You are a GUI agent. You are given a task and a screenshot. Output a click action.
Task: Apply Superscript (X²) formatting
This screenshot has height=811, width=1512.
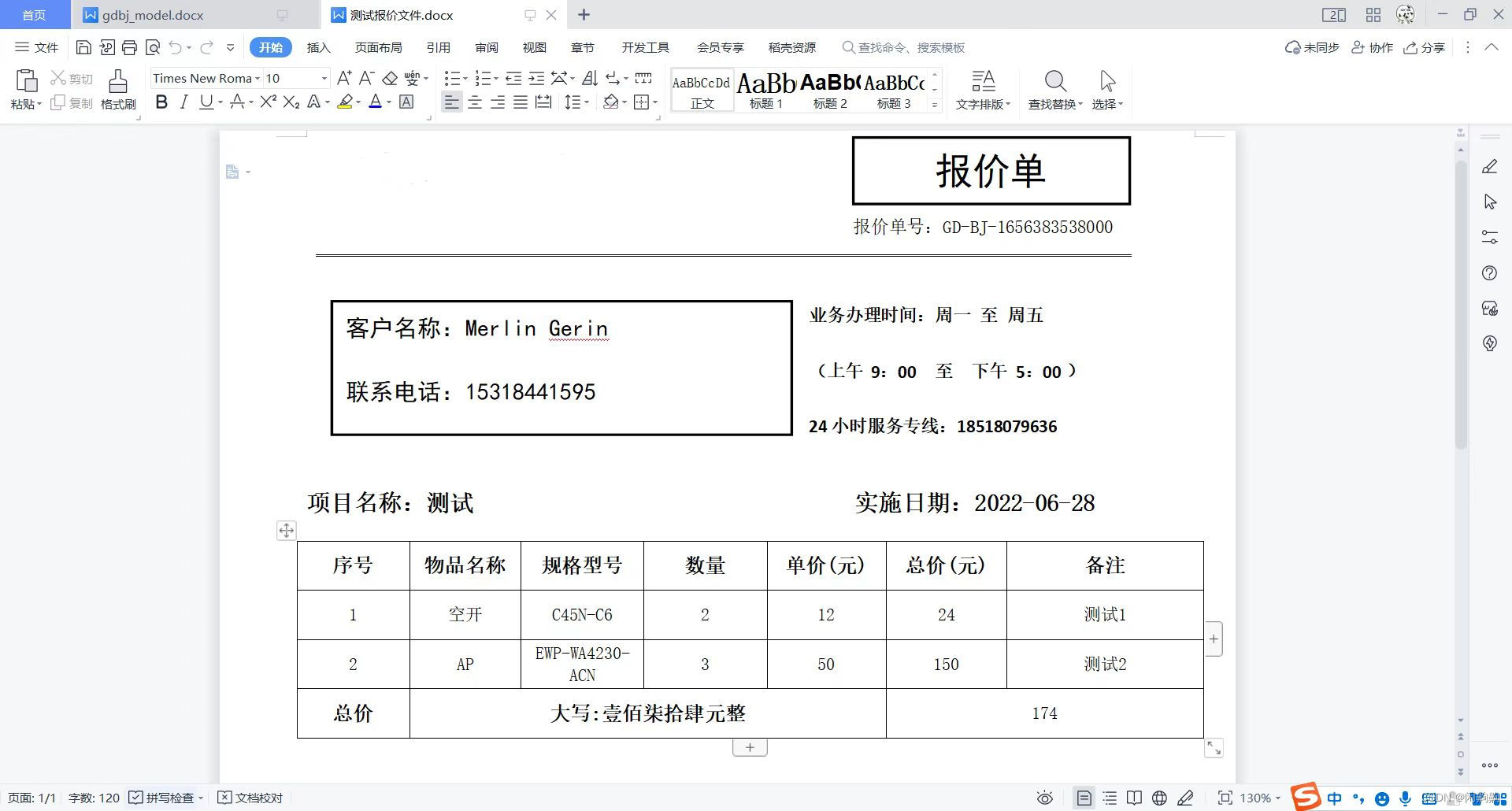pyautogui.click(x=268, y=102)
